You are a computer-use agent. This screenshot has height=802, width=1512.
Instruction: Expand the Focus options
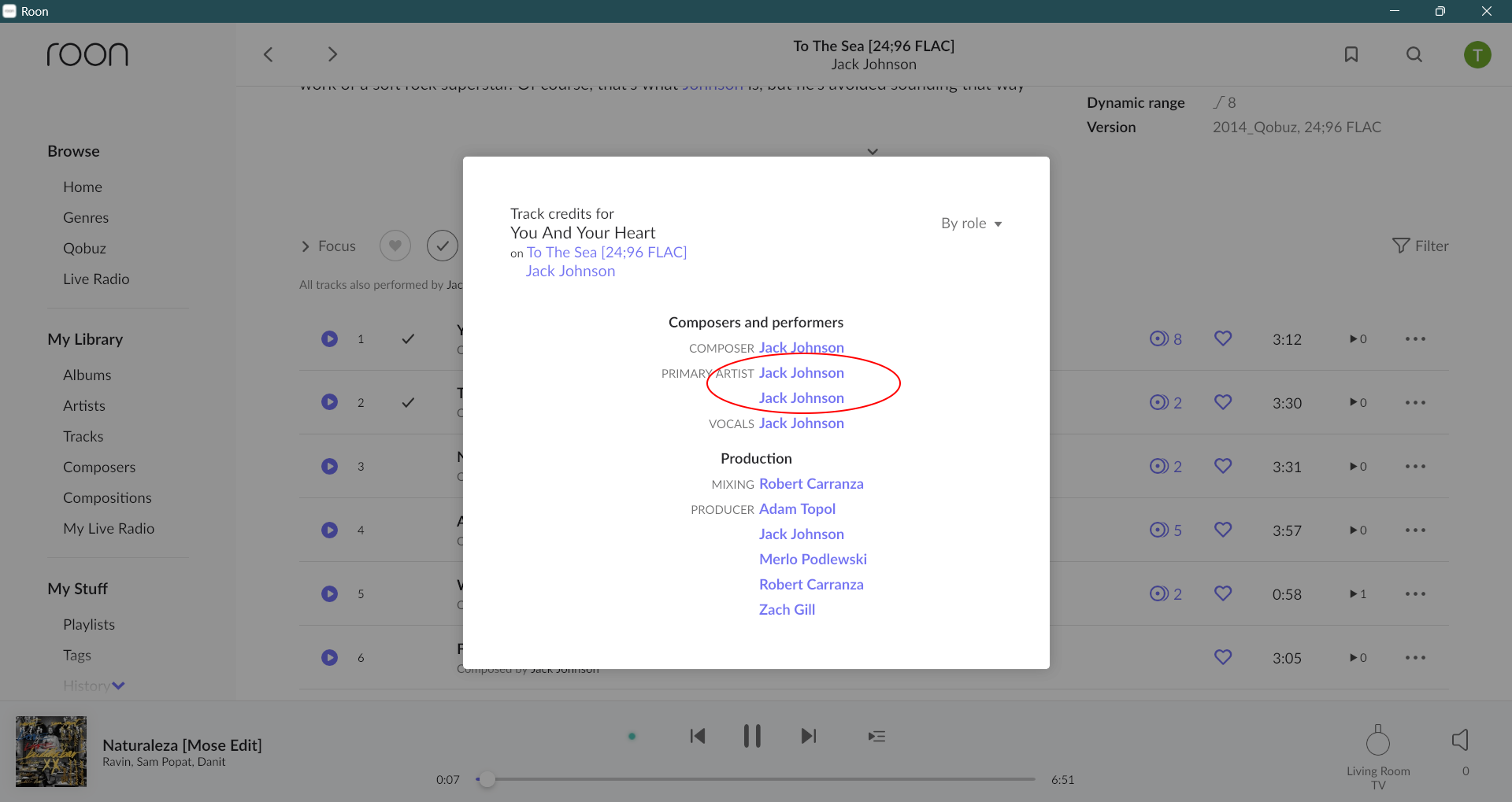pyautogui.click(x=328, y=246)
